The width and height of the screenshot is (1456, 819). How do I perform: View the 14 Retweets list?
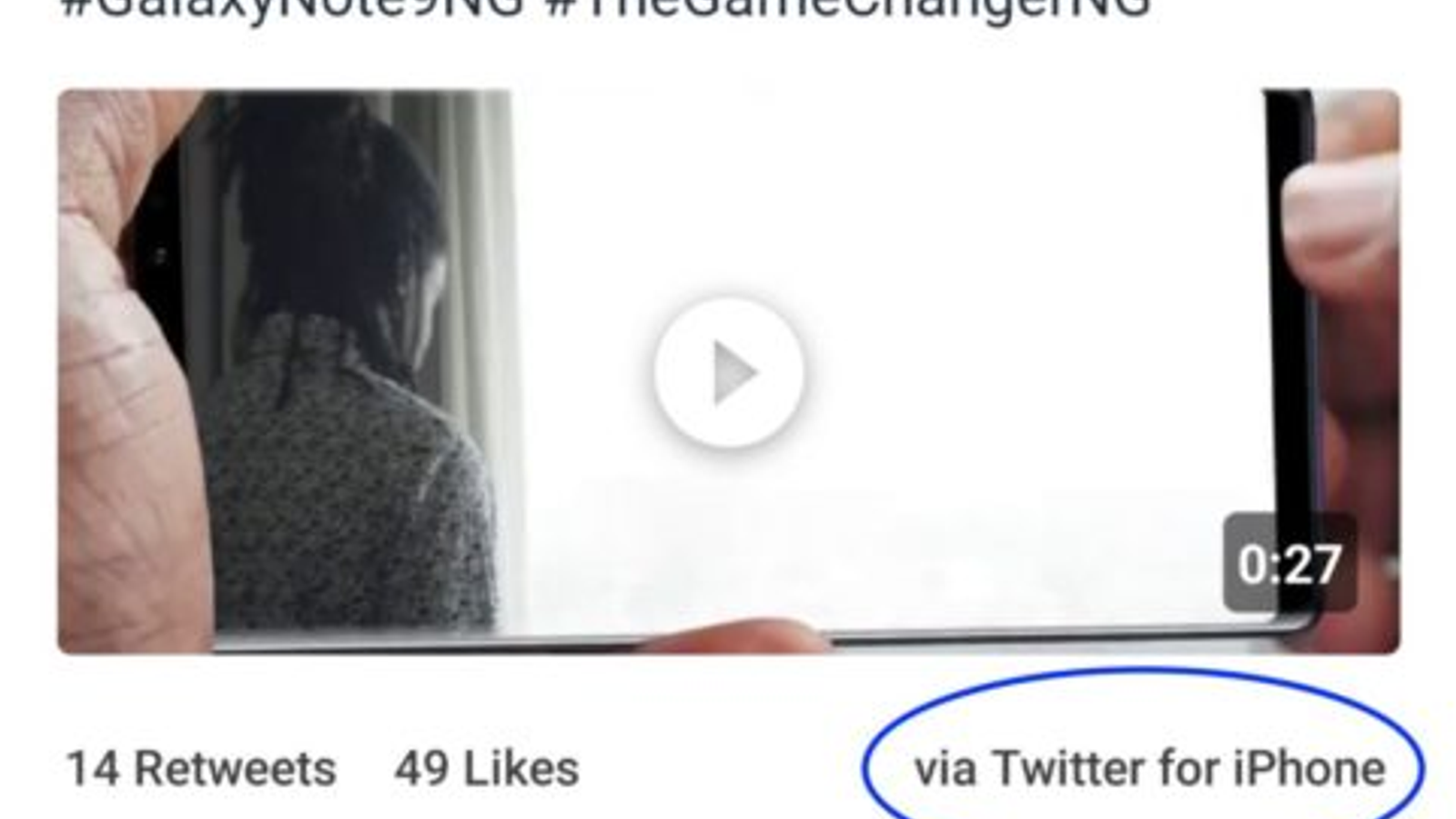tap(201, 769)
